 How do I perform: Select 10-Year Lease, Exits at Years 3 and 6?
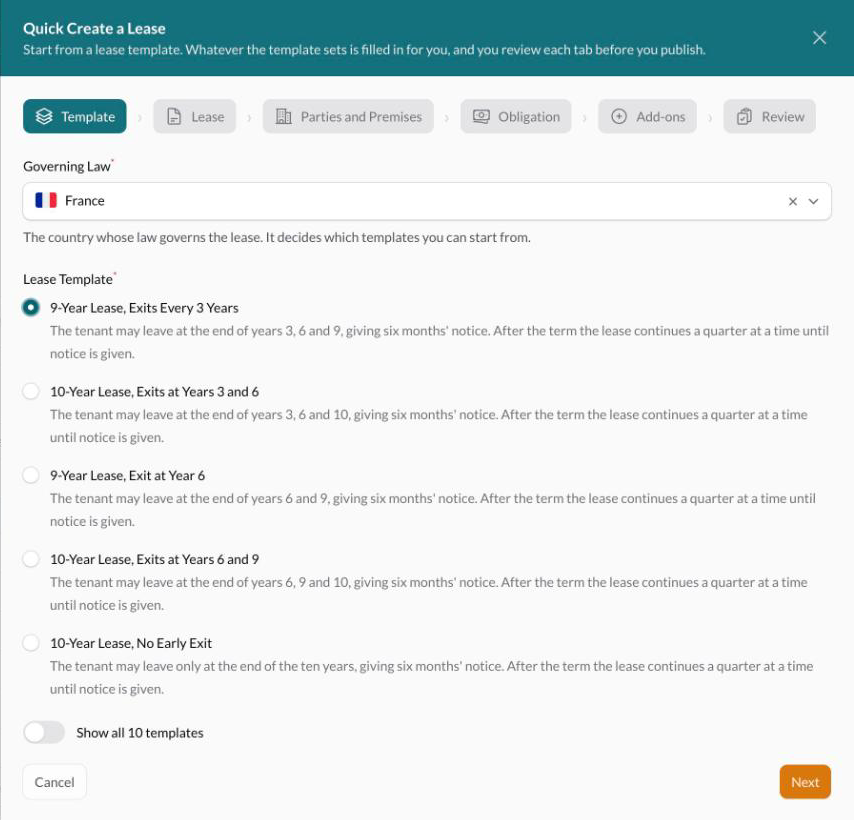pyautogui.click(x=31, y=391)
